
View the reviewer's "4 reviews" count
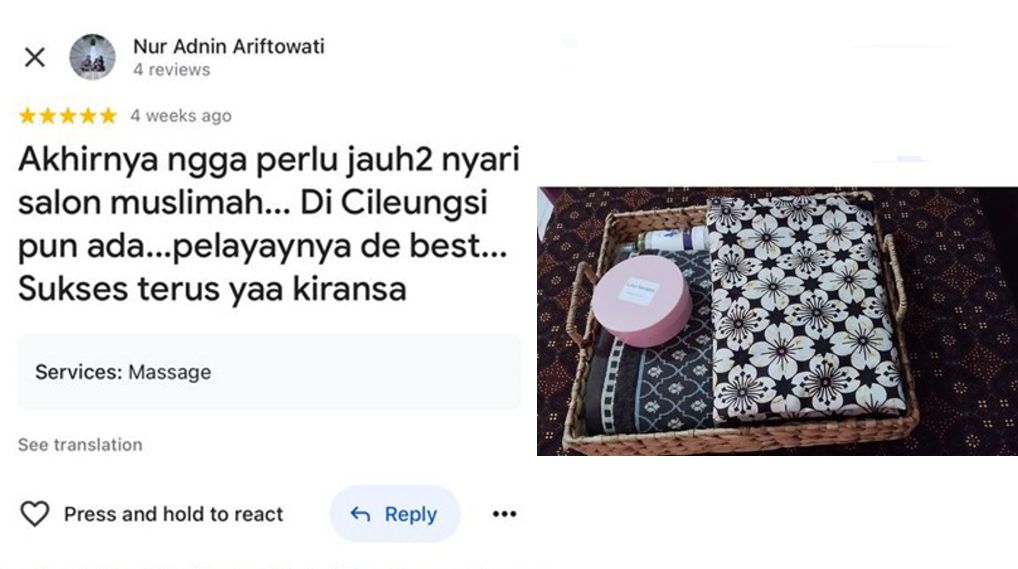click(x=171, y=70)
